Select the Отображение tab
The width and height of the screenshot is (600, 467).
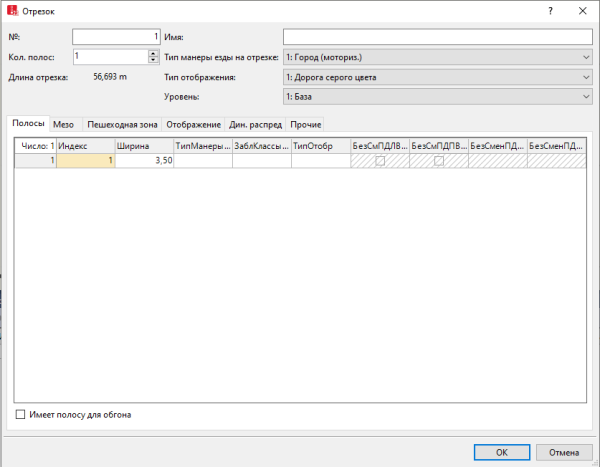(x=193, y=124)
